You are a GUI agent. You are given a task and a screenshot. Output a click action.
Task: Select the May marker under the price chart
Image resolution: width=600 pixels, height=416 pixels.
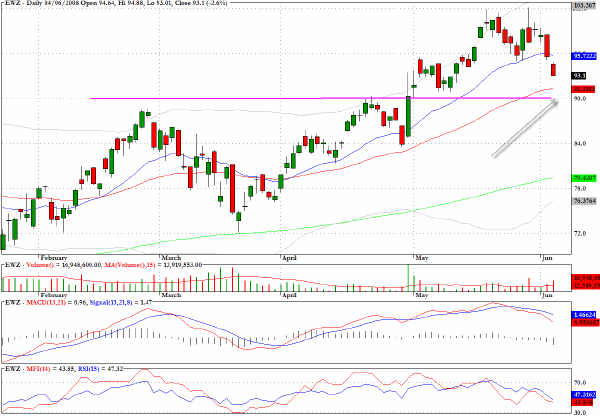pyautogui.click(x=422, y=258)
